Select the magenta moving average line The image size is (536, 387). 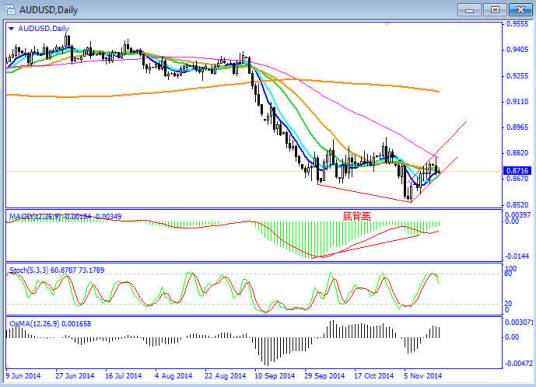click(x=342, y=105)
